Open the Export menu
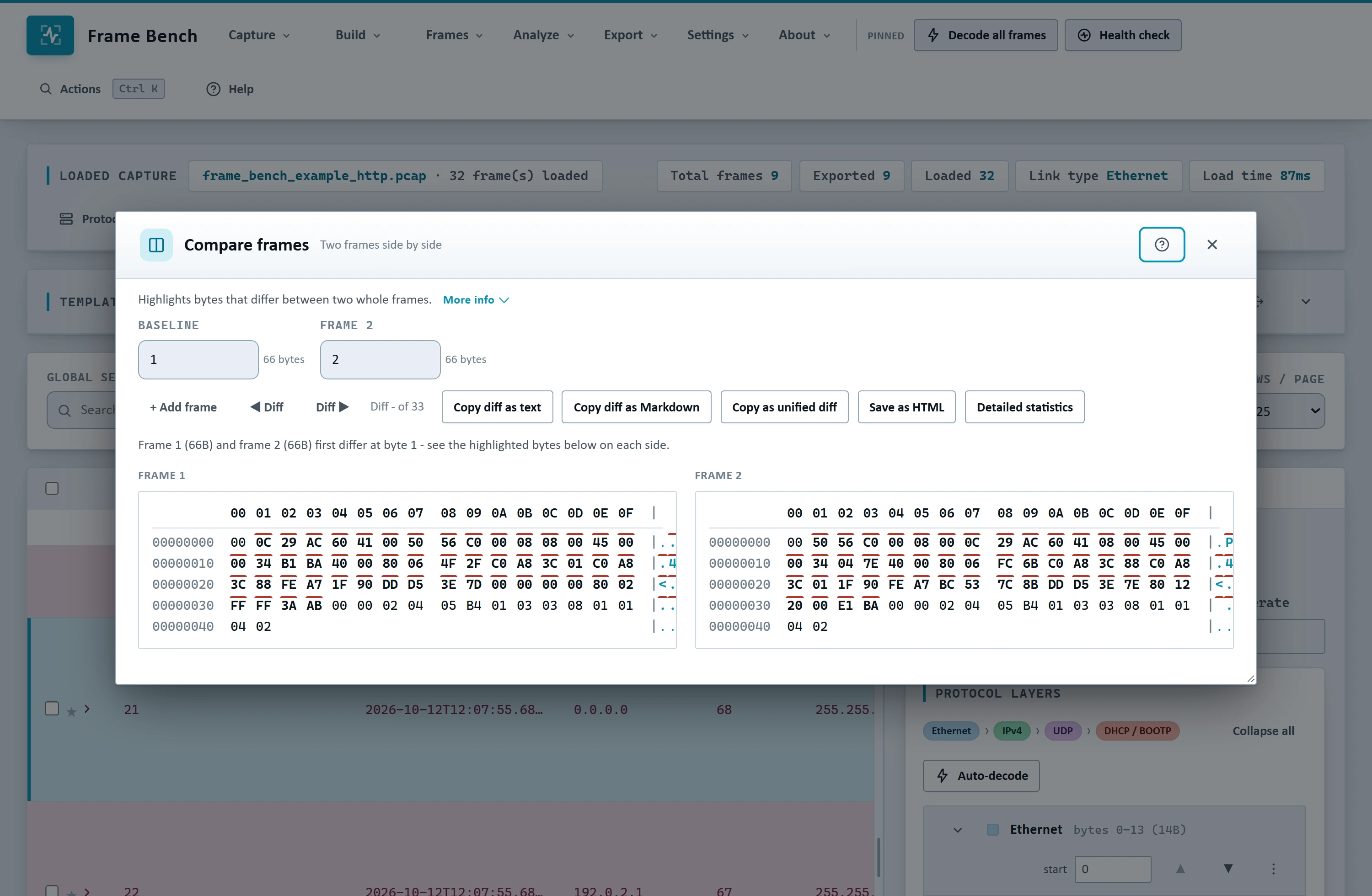This screenshot has width=1372, height=896. 630,35
